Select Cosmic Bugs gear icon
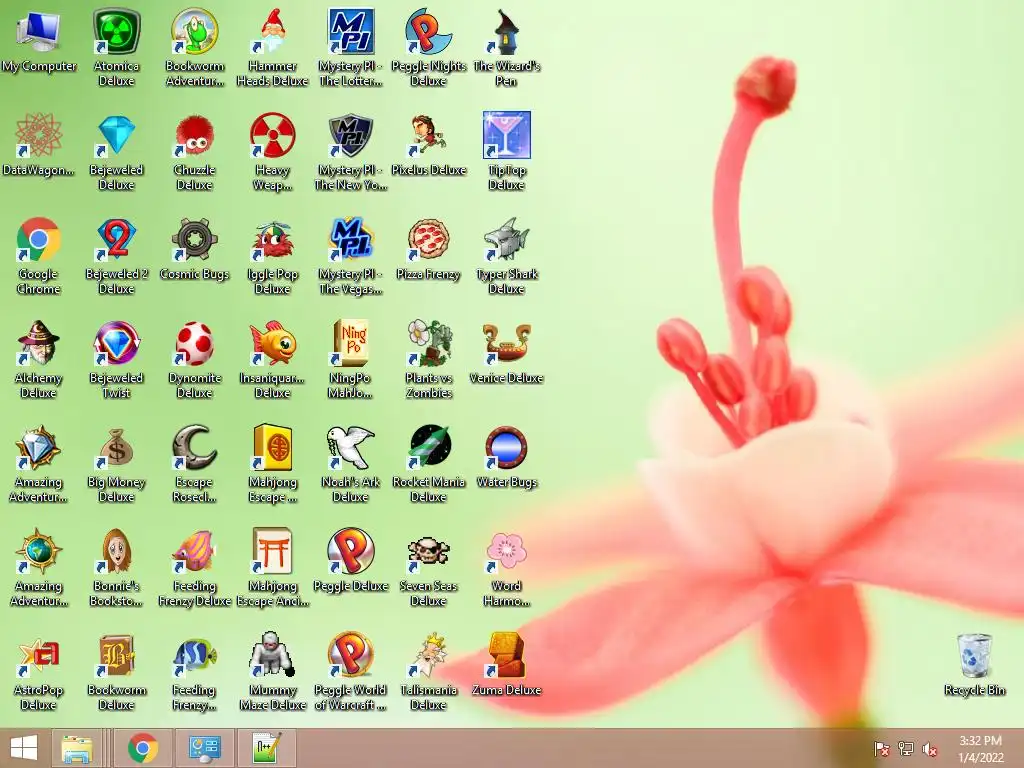Screen dimensions: 1024x768 [195, 240]
